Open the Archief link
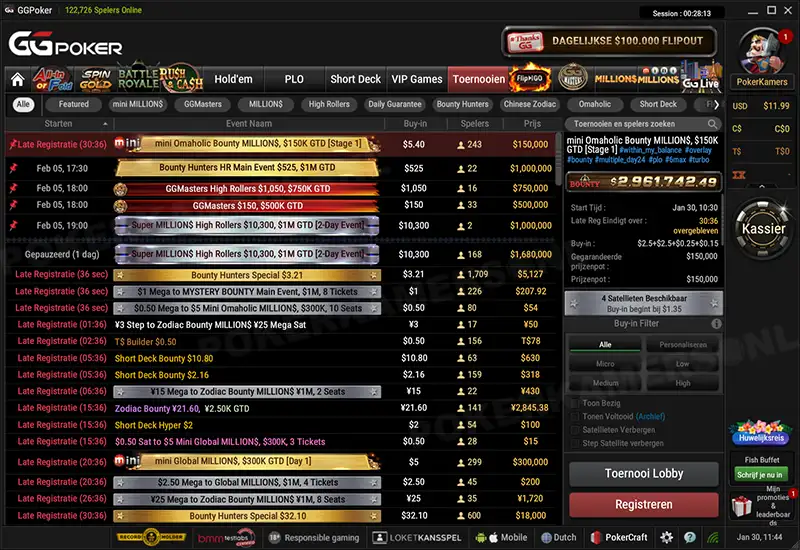Image resolution: width=800 pixels, height=550 pixels. (650, 416)
